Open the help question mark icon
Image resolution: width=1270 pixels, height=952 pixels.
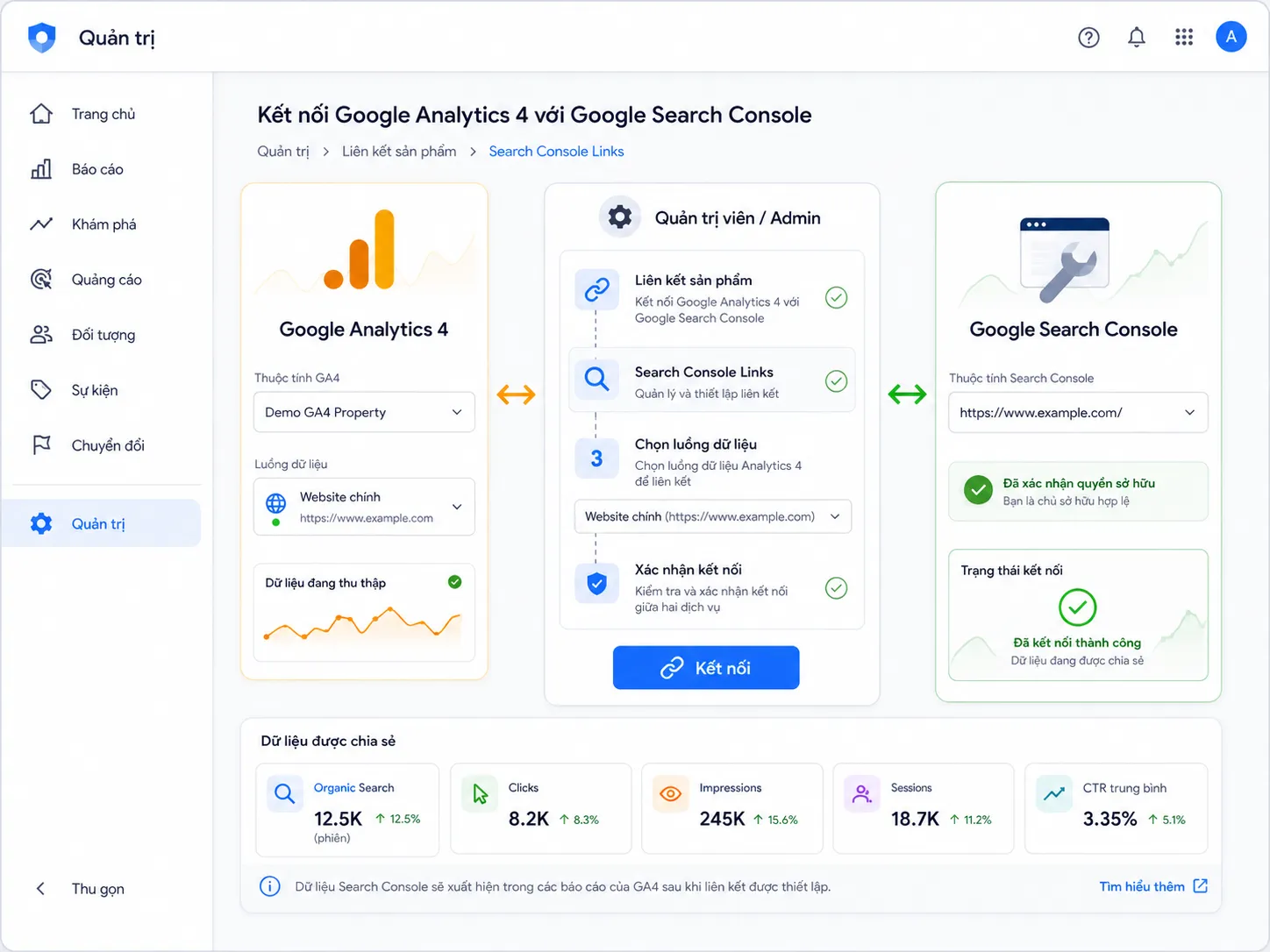tap(1088, 37)
